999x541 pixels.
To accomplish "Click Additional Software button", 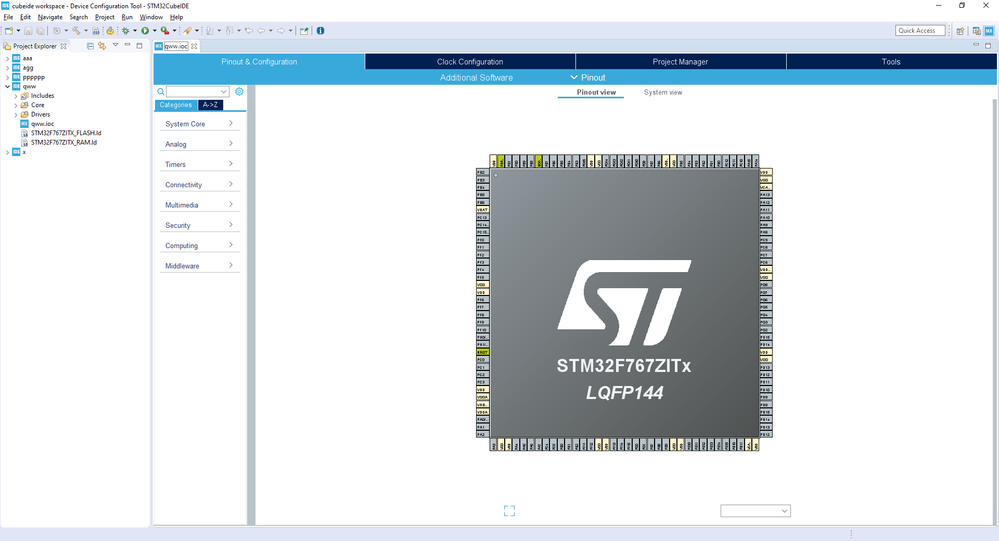I will pos(476,78).
